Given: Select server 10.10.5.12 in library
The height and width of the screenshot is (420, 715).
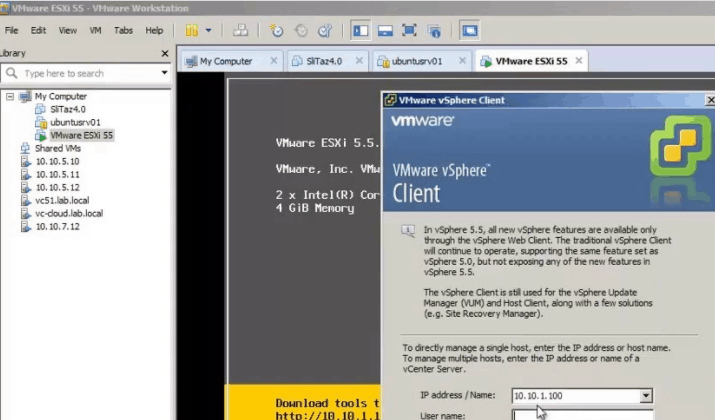Looking at the screenshot, I should (57, 187).
